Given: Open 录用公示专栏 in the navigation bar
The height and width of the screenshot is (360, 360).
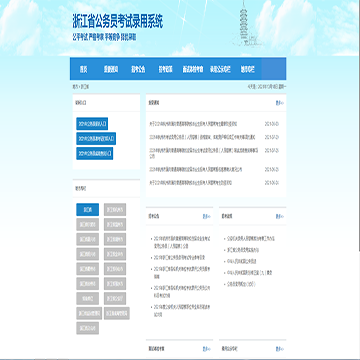Looking at the screenshot, I should click(220, 70).
